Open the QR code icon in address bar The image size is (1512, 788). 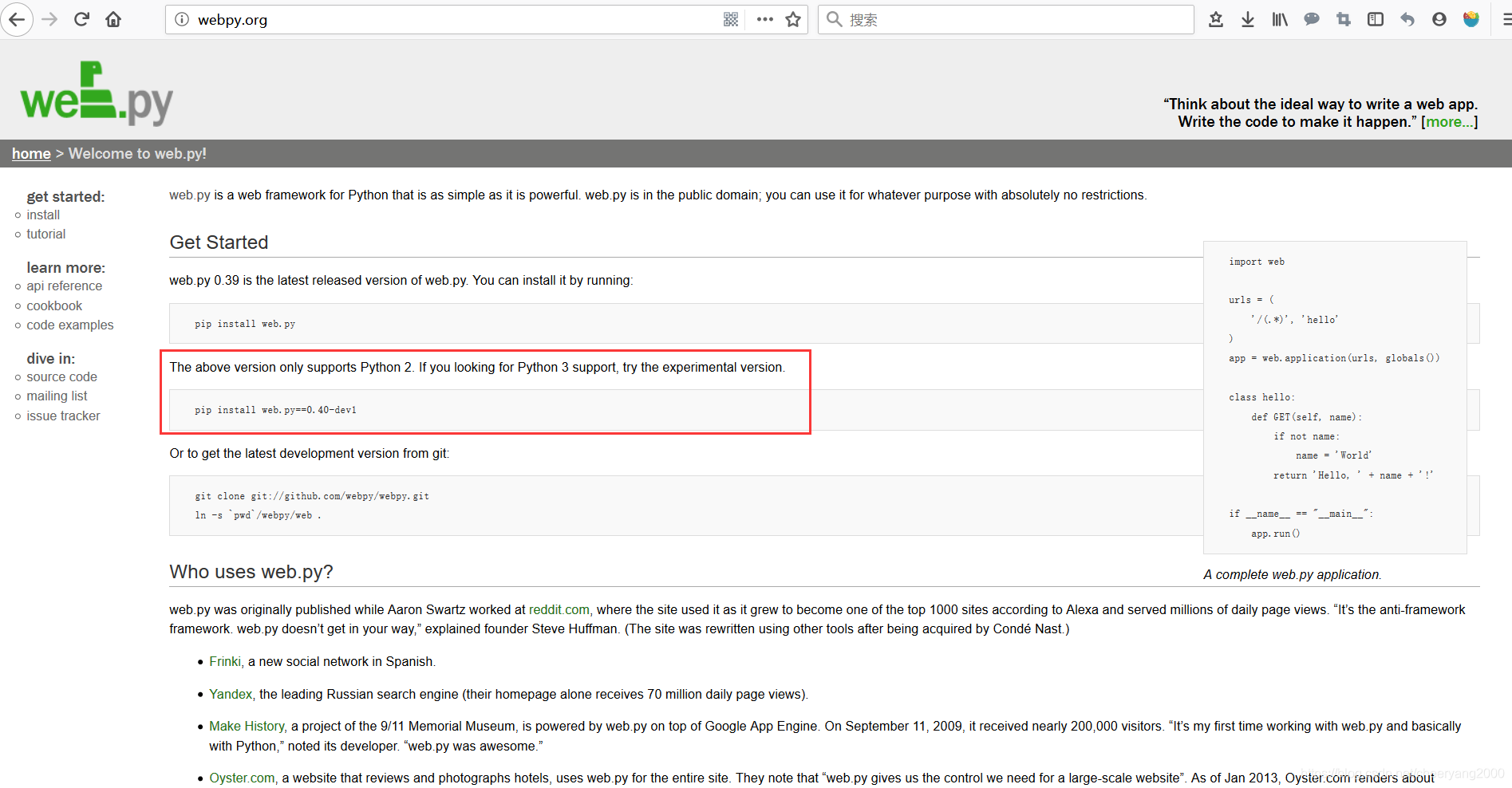pos(731,19)
